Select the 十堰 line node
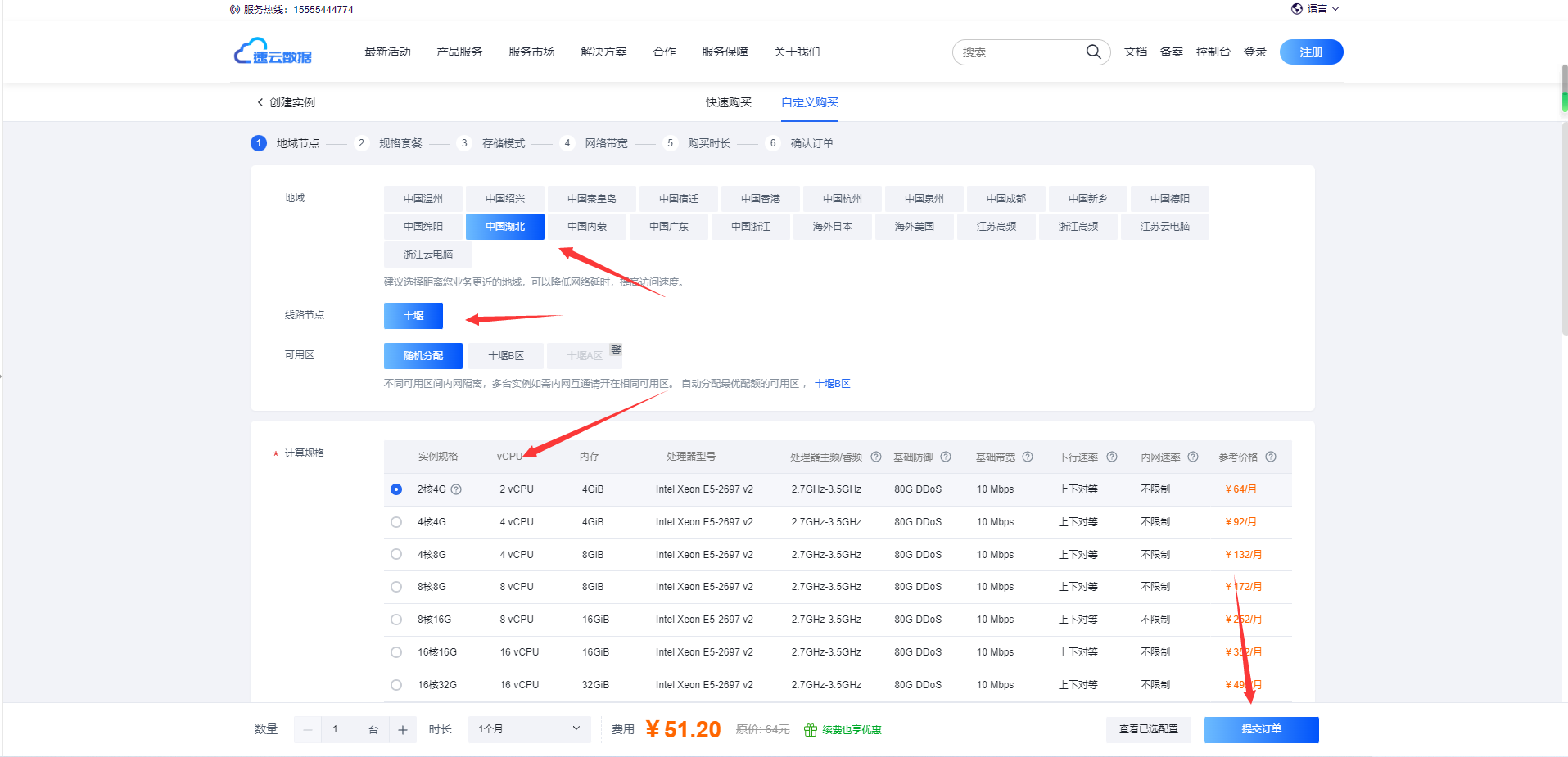Screen dimensions: 1568x757 (413, 316)
